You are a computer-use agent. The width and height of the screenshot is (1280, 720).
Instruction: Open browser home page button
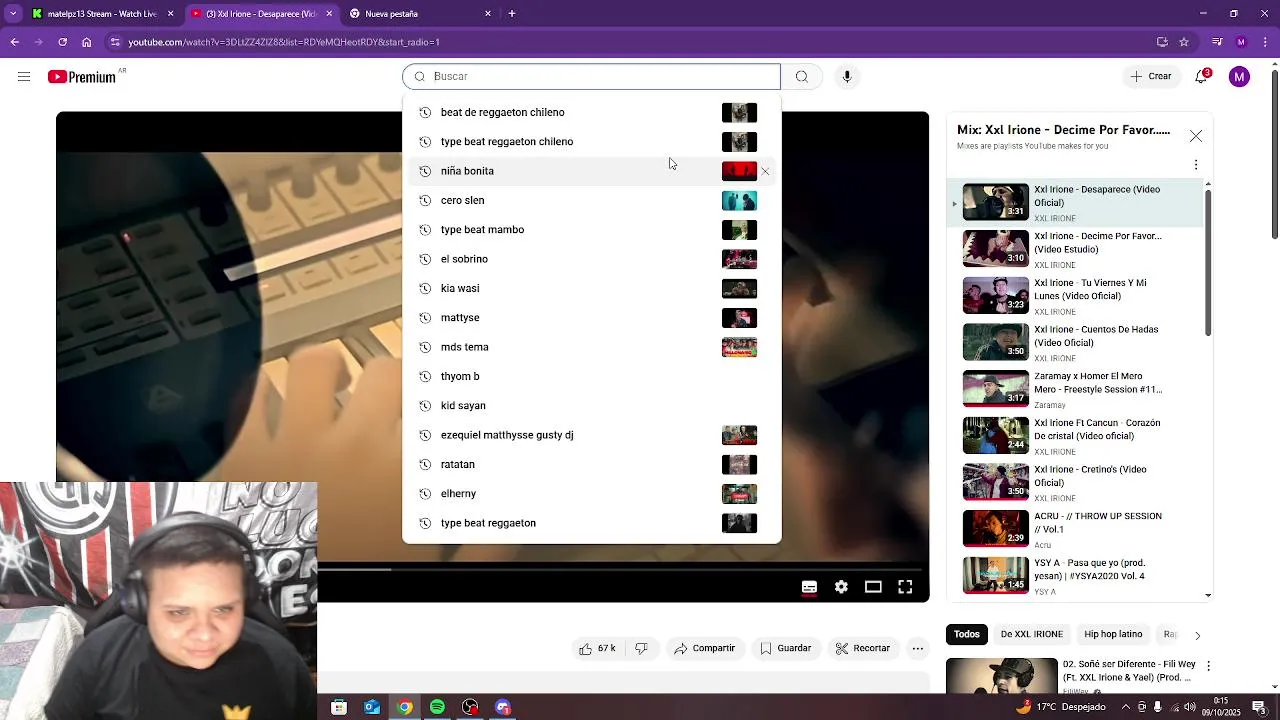click(x=86, y=42)
